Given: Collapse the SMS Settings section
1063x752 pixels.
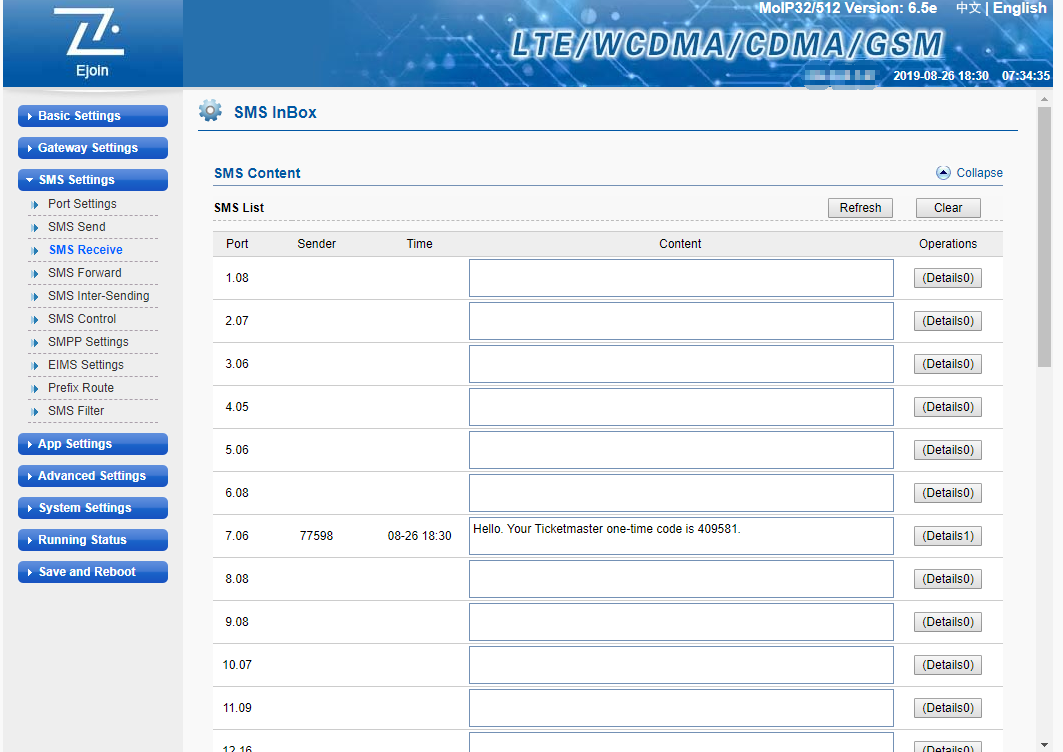Looking at the screenshot, I should coord(93,180).
